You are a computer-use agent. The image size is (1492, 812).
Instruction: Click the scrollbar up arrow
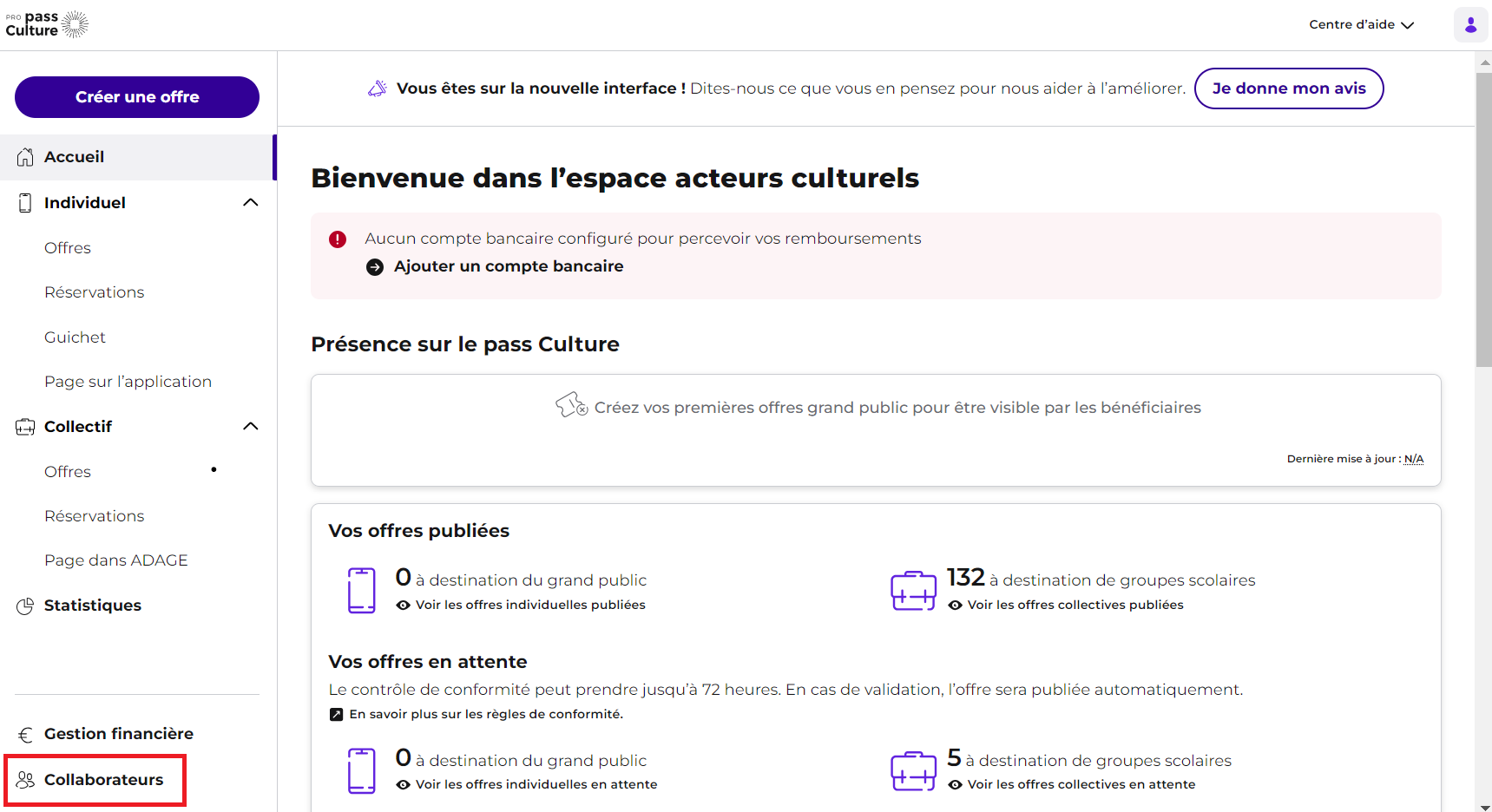[1484, 62]
